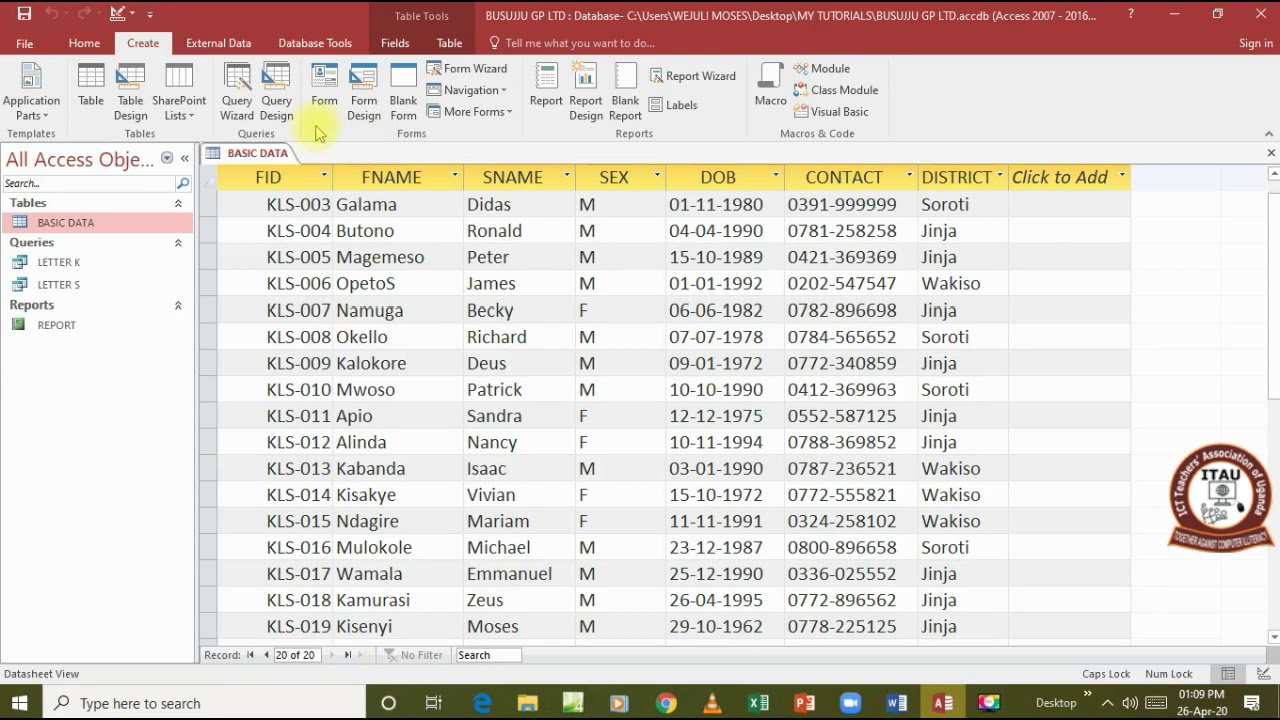Open Table Design from the ribbon
Viewport: 1280px width, 720px height.
131,92
